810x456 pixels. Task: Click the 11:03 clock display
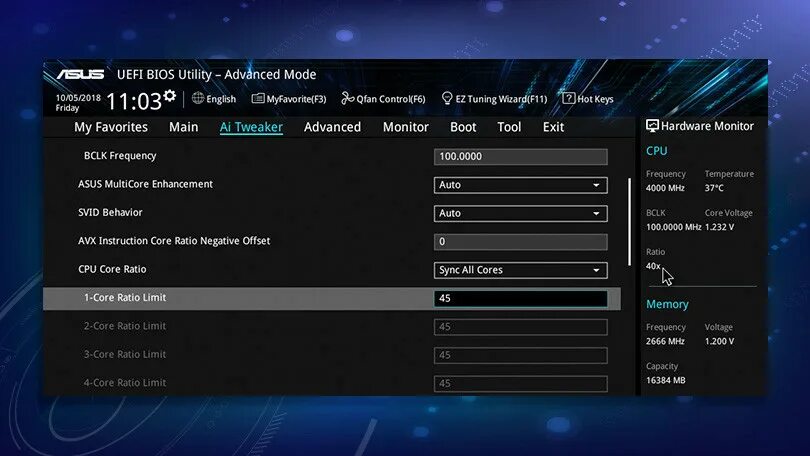134,101
